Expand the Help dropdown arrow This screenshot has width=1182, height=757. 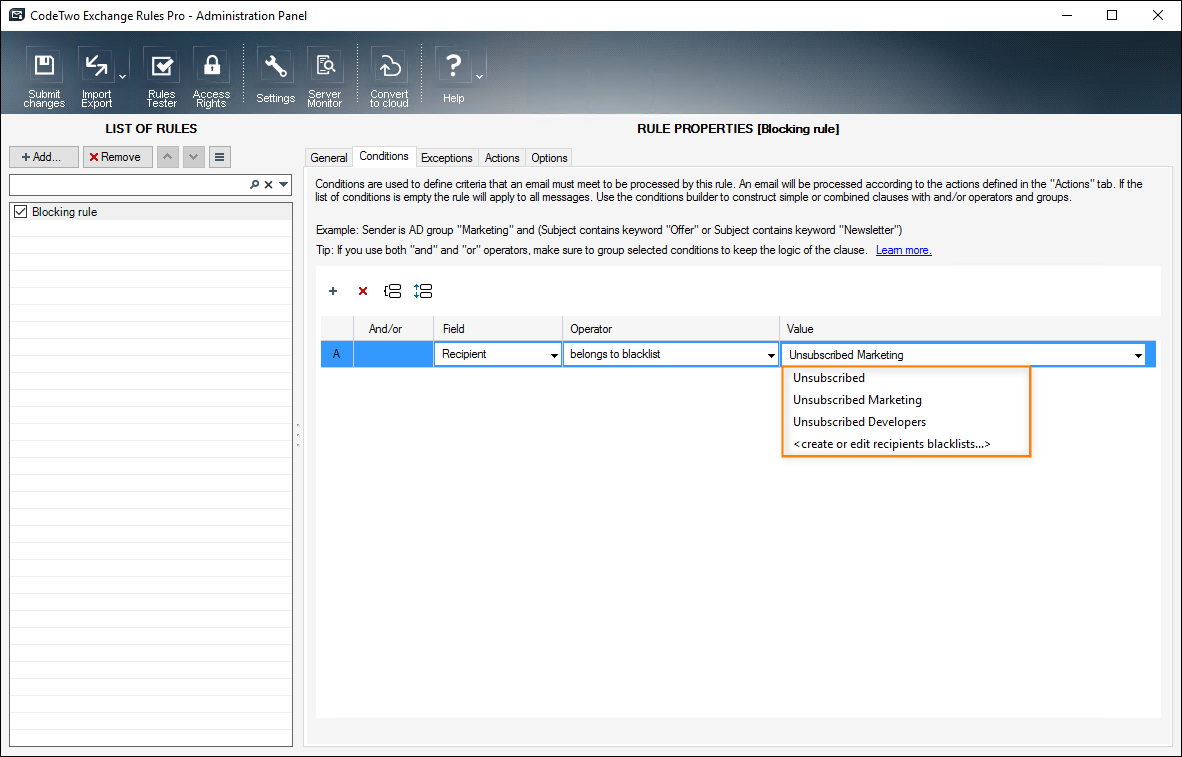pyautogui.click(x=479, y=77)
